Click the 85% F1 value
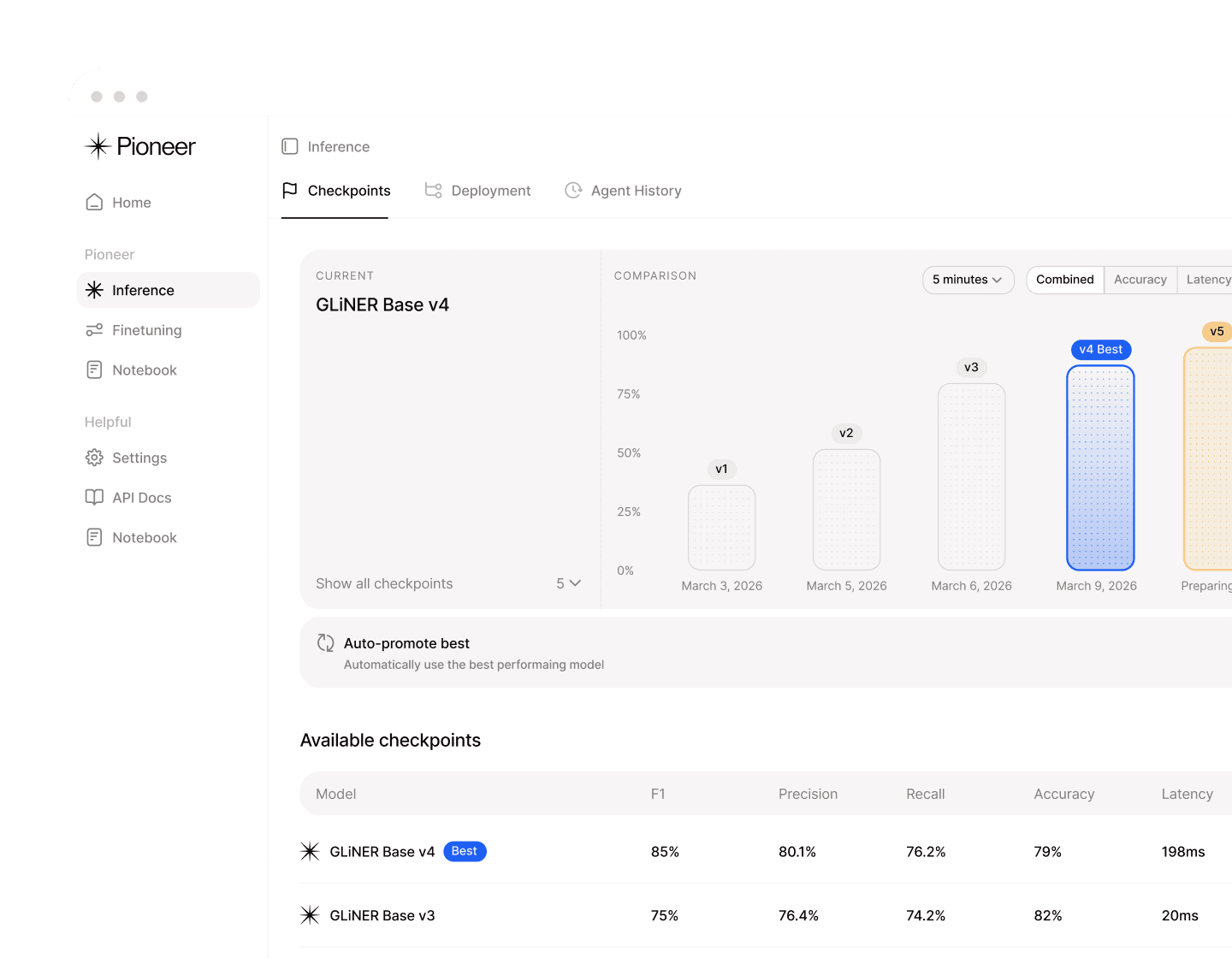Screen dimensions: 1232x958 (665, 852)
